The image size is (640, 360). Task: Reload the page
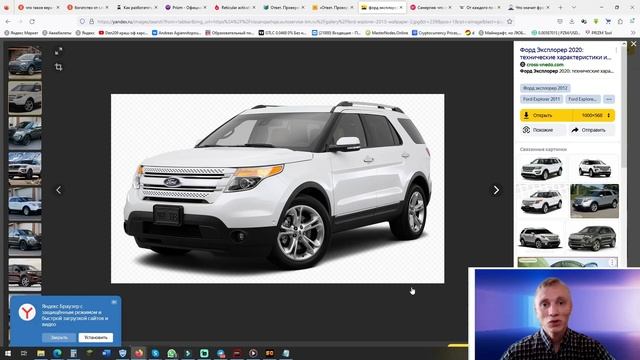click(x=32, y=21)
